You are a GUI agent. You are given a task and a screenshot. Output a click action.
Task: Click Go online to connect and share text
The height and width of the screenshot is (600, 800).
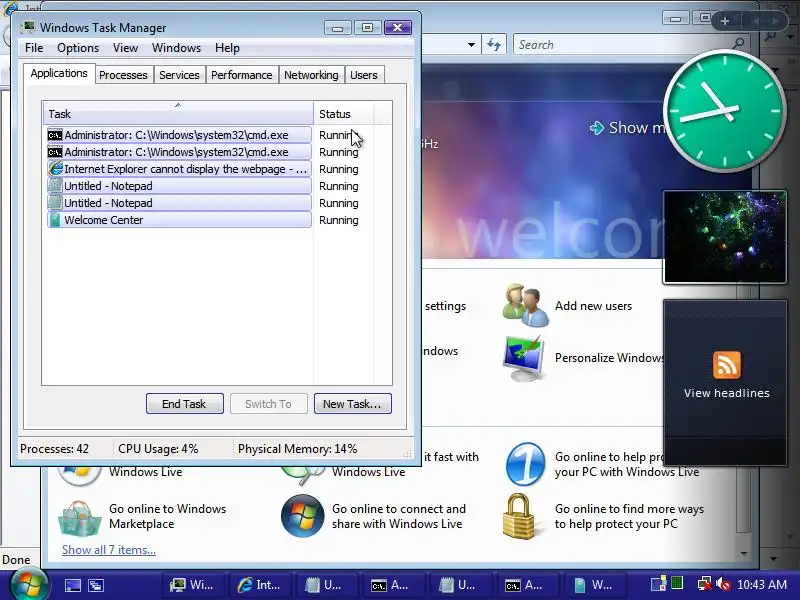click(398, 516)
